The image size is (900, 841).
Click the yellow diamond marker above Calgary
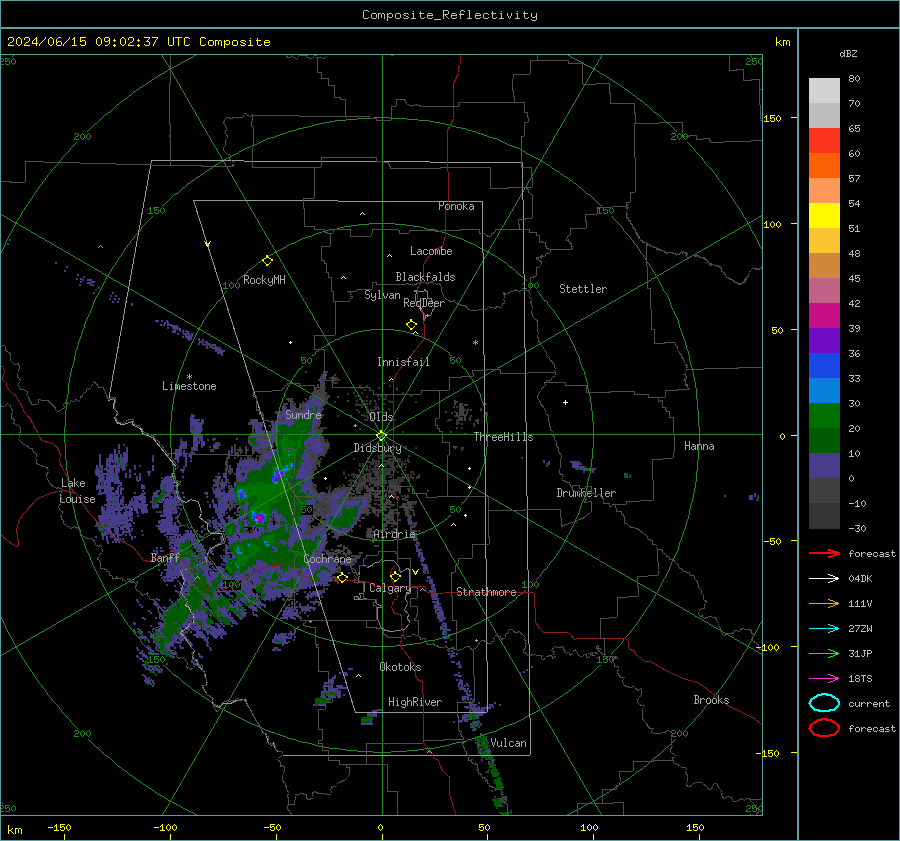pyautogui.click(x=395, y=576)
